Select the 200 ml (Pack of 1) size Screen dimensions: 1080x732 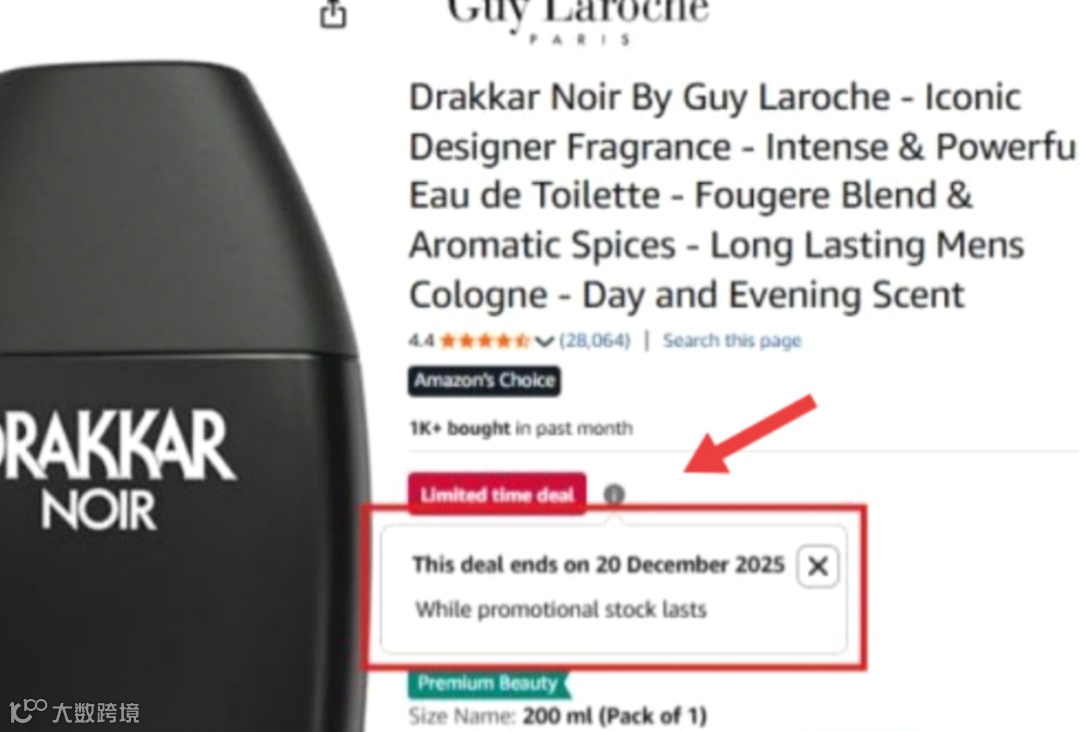click(x=614, y=715)
